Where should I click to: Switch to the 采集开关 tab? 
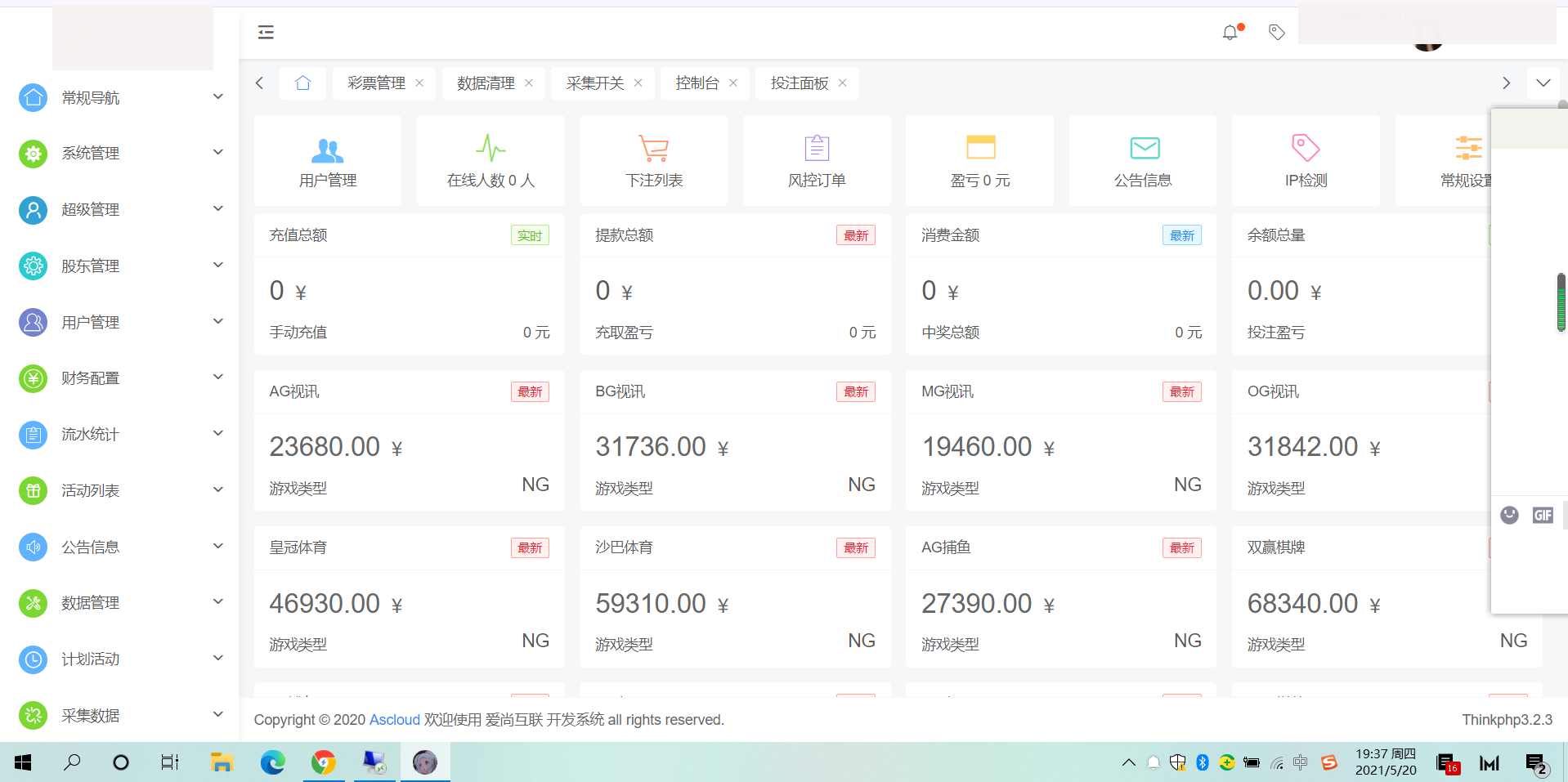coord(594,83)
